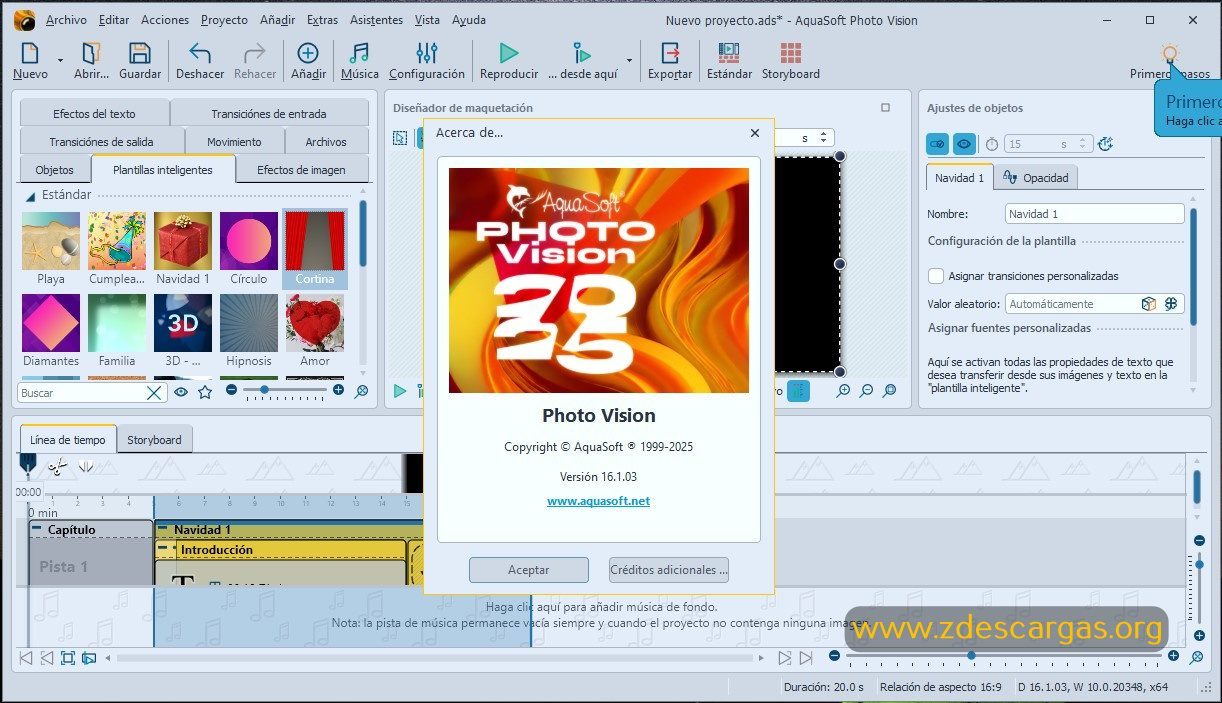Viewport: 1222px width, 703px height.
Task: Select the Diamantes template thumbnail
Action: (x=51, y=323)
